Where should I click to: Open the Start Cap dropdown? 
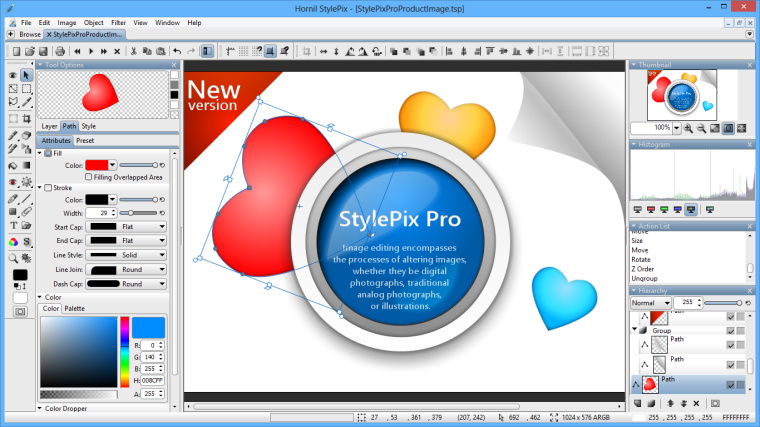(x=126, y=226)
